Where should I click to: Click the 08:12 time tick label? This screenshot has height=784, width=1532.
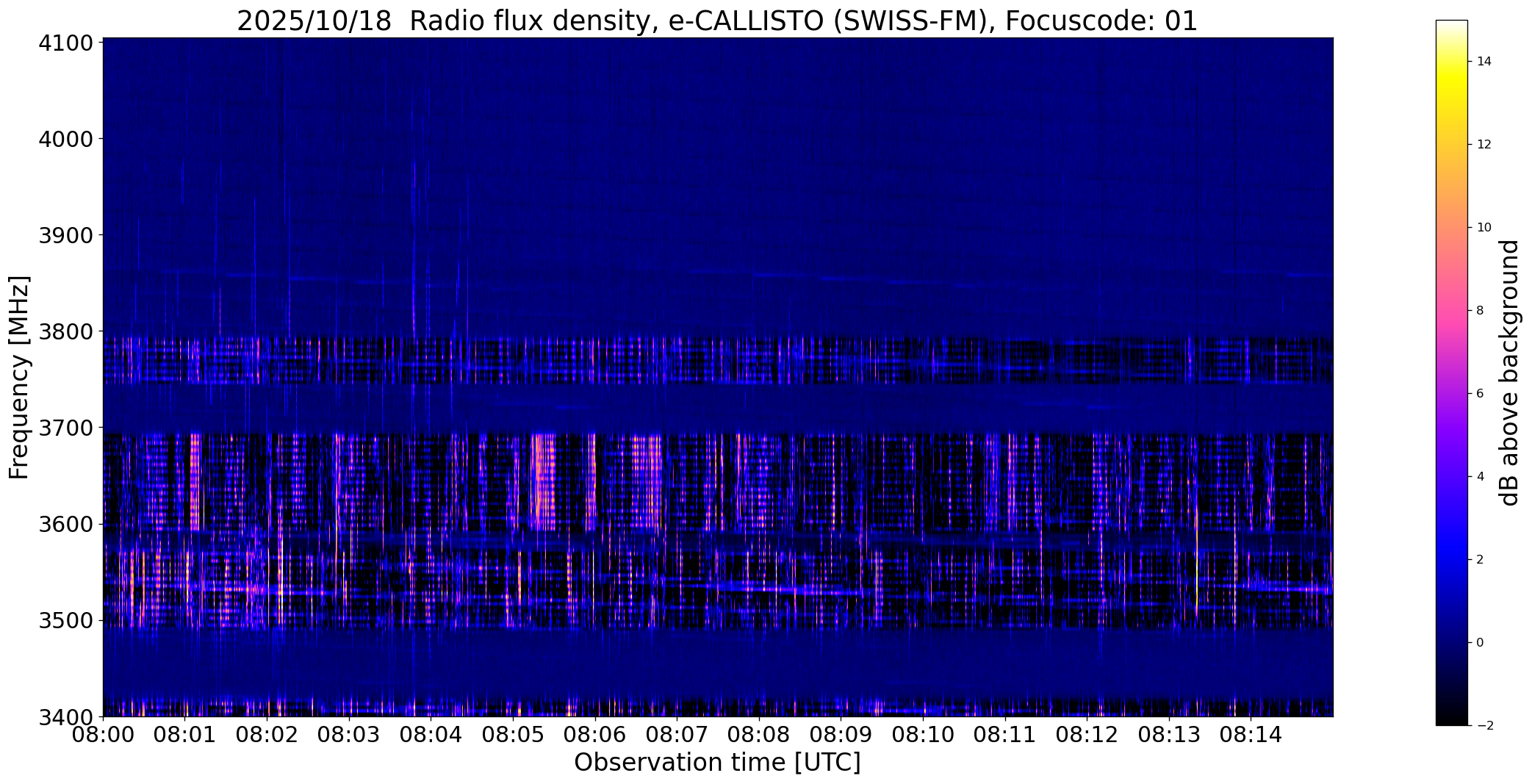(1087, 734)
